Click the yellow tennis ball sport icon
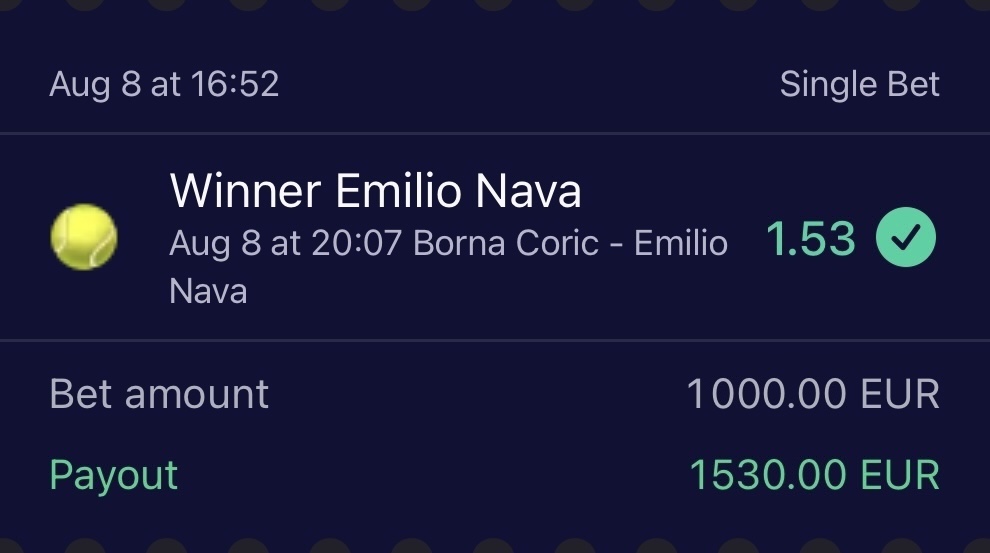 pos(84,238)
